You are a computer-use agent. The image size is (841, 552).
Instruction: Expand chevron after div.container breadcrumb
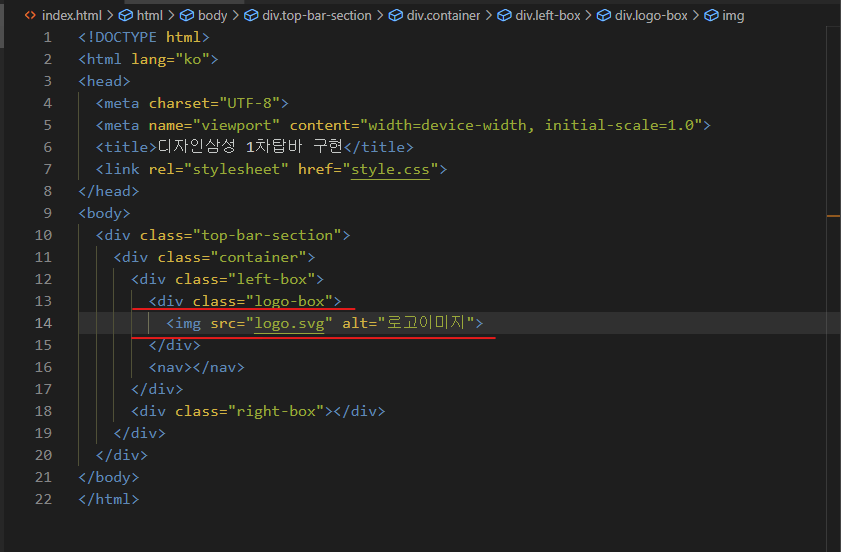click(489, 16)
